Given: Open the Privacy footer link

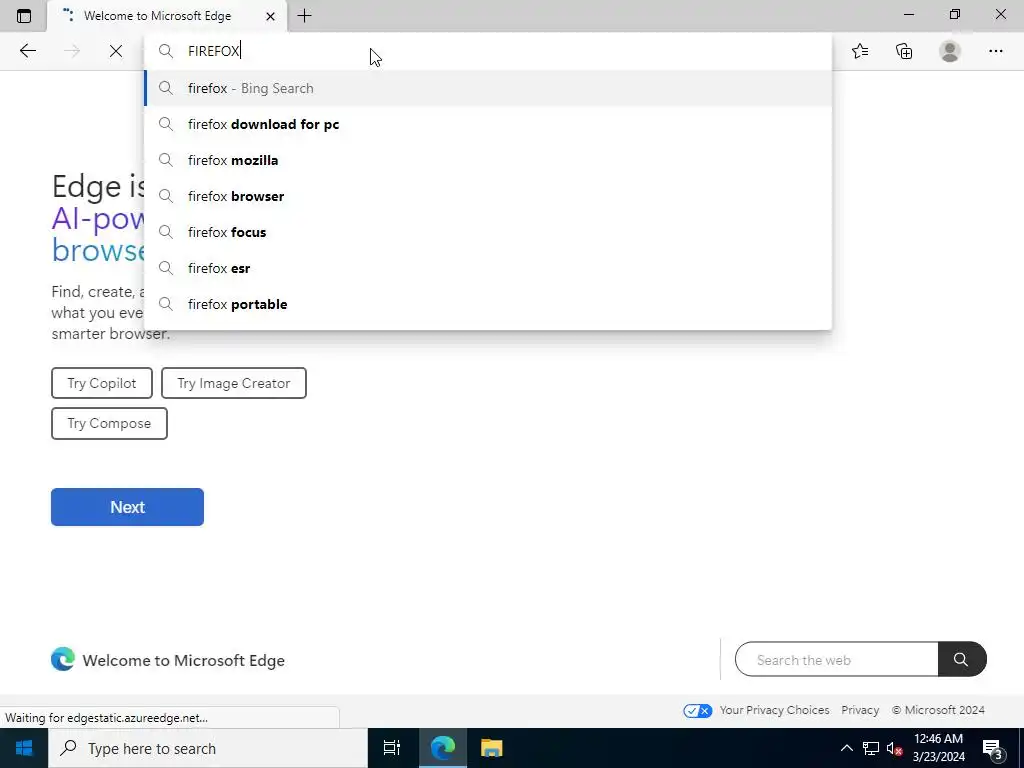Looking at the screenshot, I should click(x=859, y=710).
